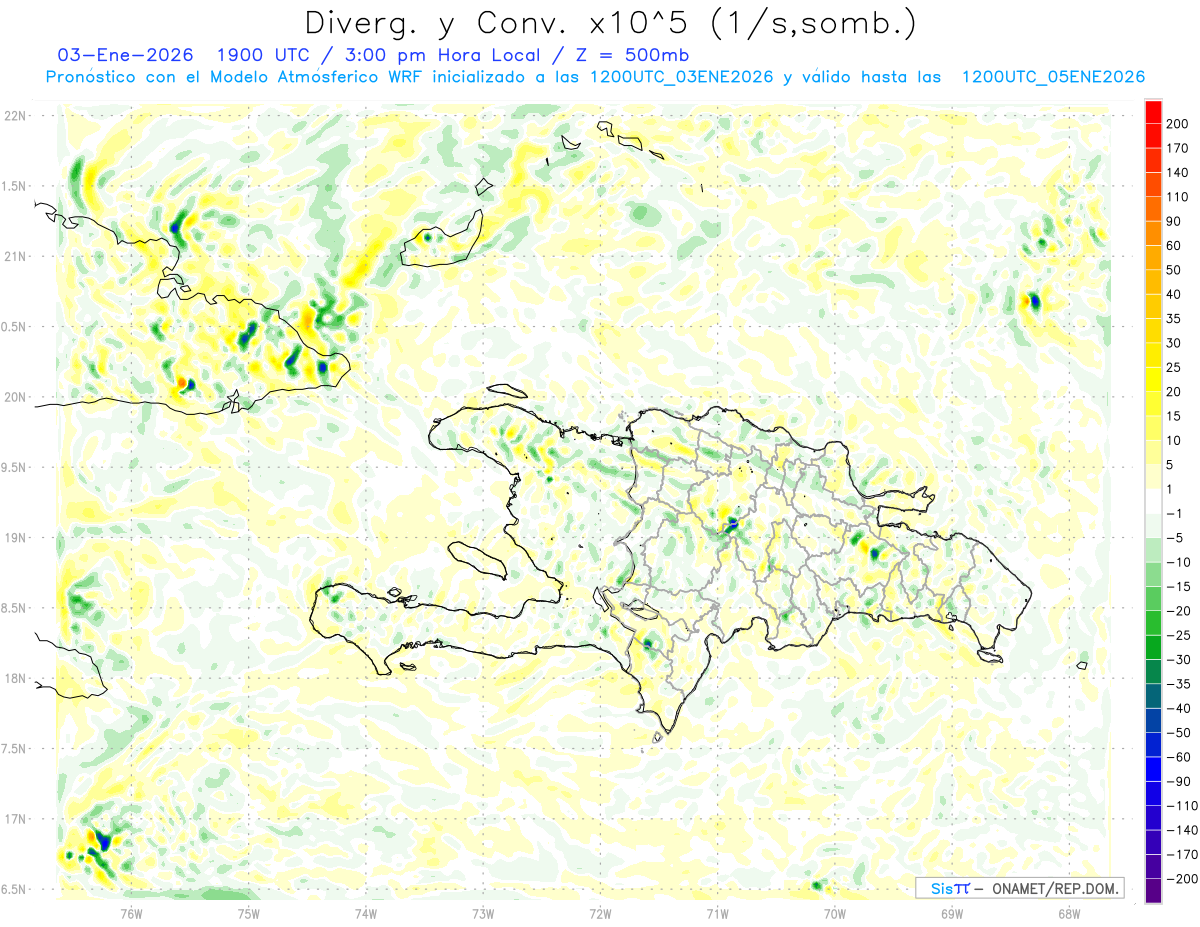1200x927 pixels.
Task: Click the "0.5N" latitude axis label
Action: (14, 327)
